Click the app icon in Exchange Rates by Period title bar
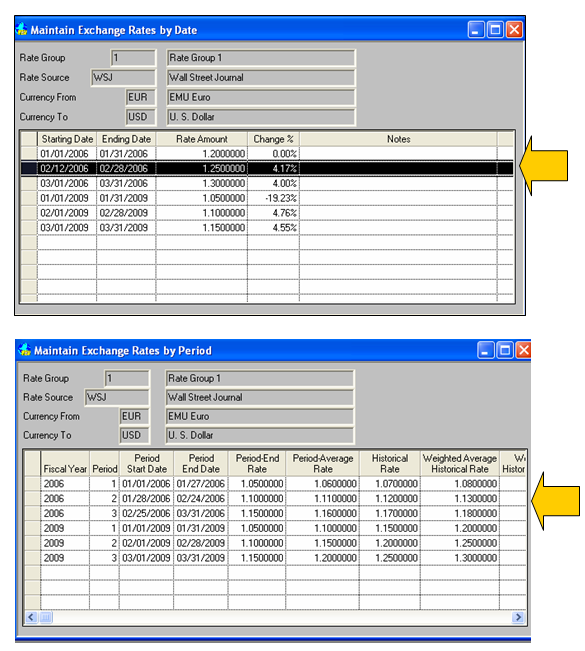Image resolution: width=585 pixels, height=651 pixels. tap(24, 350)
